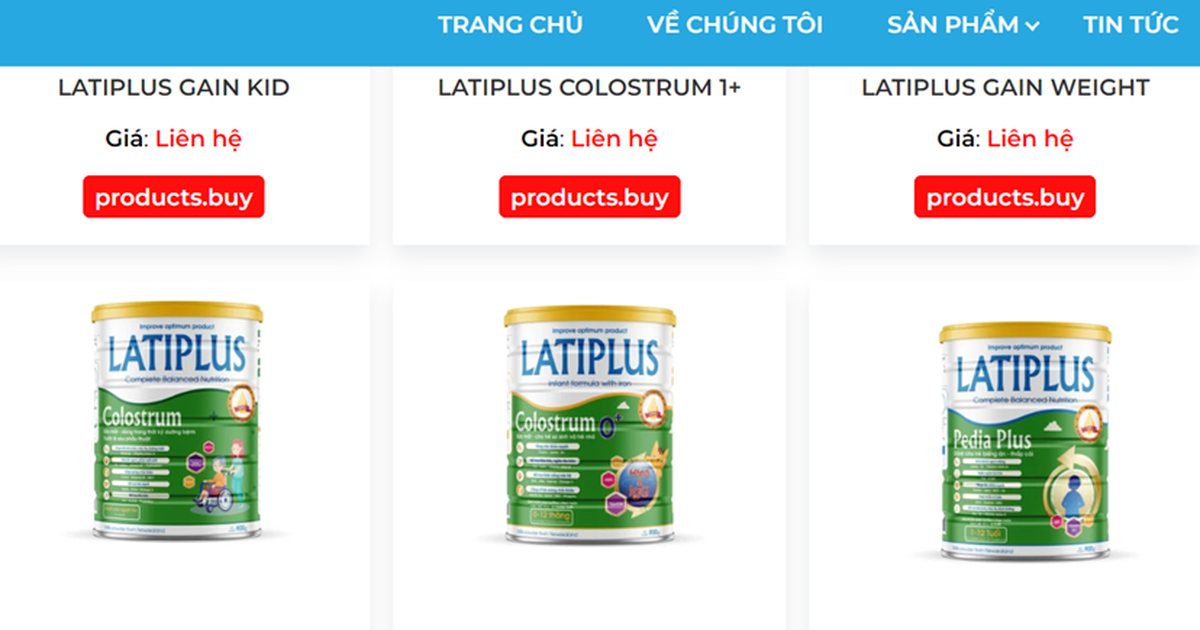Image resolution: width=1200 pixels, height=630 pixels.
Task: Click products.buy under LATIPLUS GAIN WEIGHT
Action: click(1005, 197)
